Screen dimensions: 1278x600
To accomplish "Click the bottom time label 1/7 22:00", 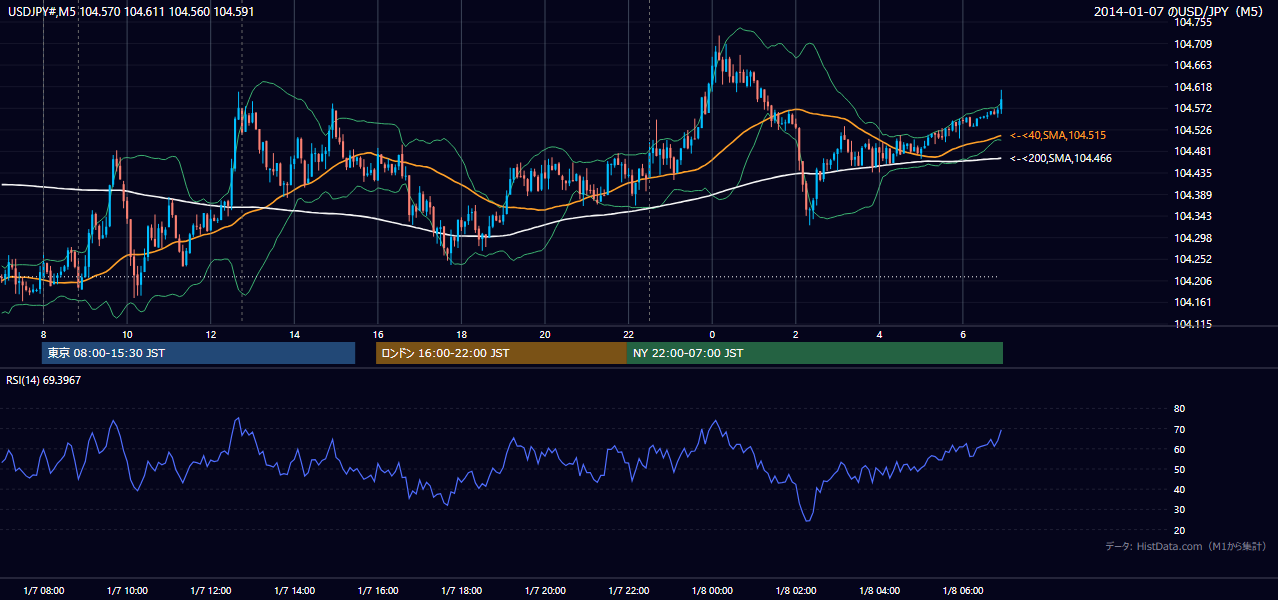I will 628,591.
